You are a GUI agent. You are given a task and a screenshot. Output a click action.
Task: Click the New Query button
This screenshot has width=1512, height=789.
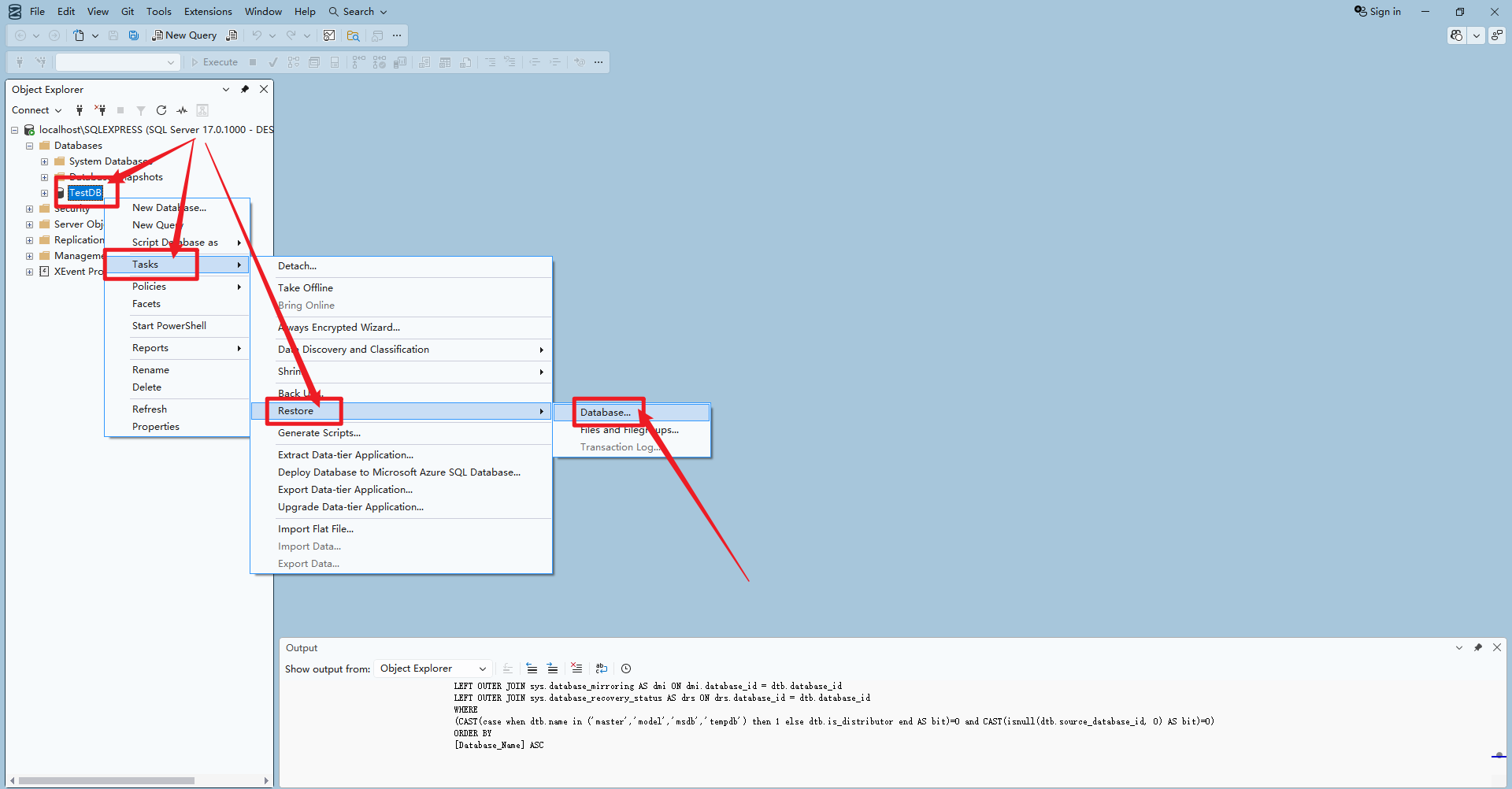coord(185,35)
